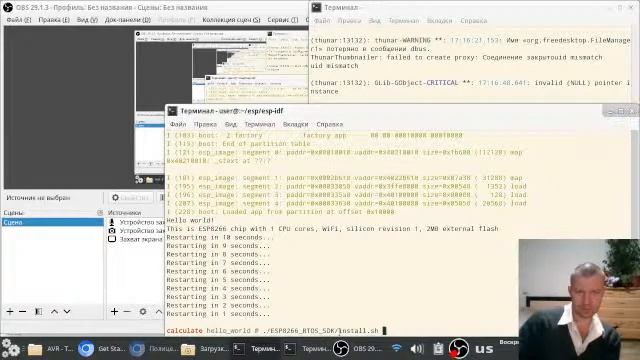Switch to the Get Sta... browser window in the taskbar
Image resolution: width=640 pixels, height=360 pixels.
[102, 349]
